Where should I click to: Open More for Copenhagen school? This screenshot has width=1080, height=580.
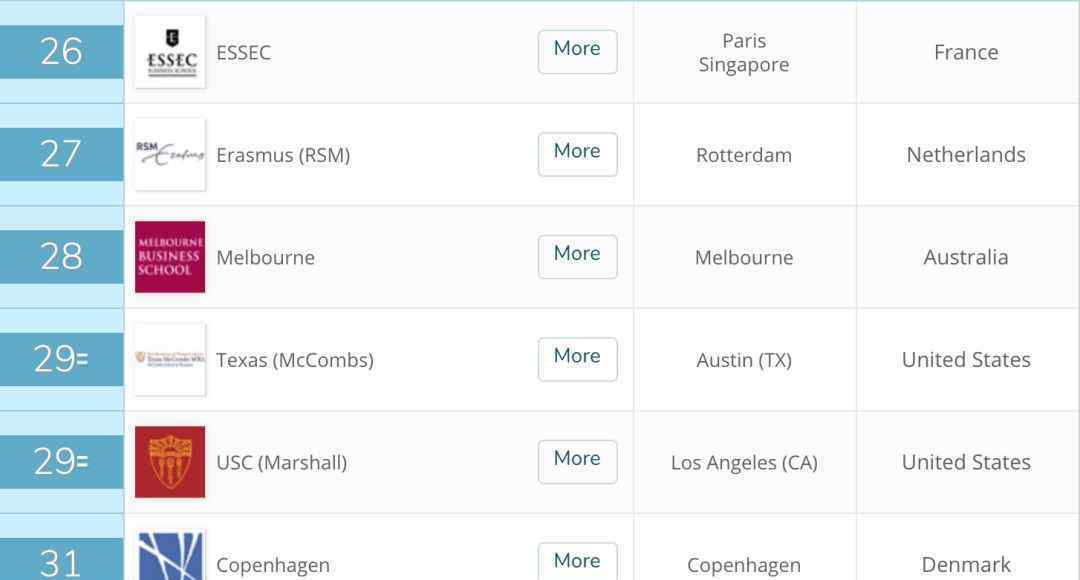577,561
